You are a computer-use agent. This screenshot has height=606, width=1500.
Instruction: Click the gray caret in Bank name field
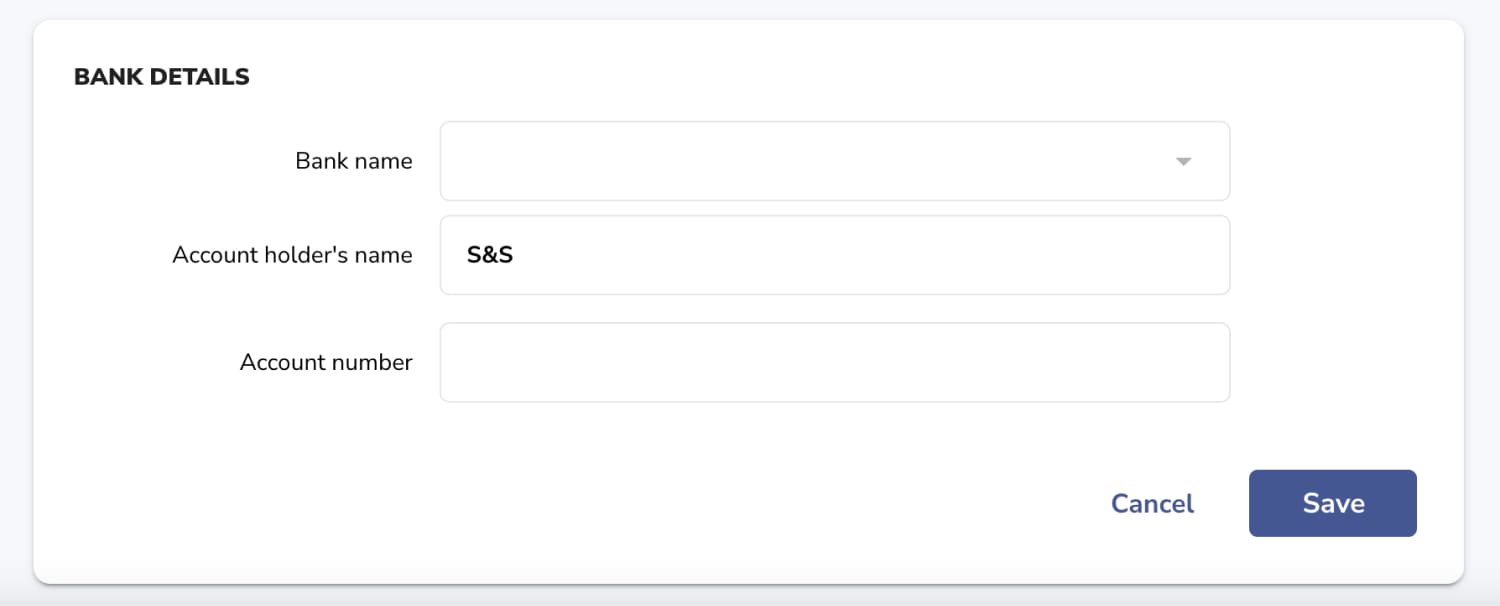coord(1183,162)
